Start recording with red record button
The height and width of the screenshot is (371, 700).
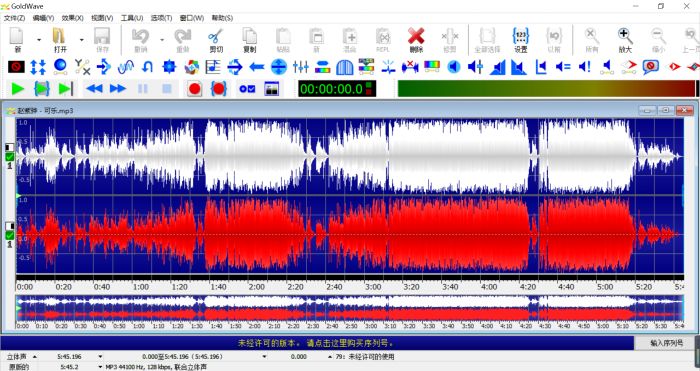194,89
